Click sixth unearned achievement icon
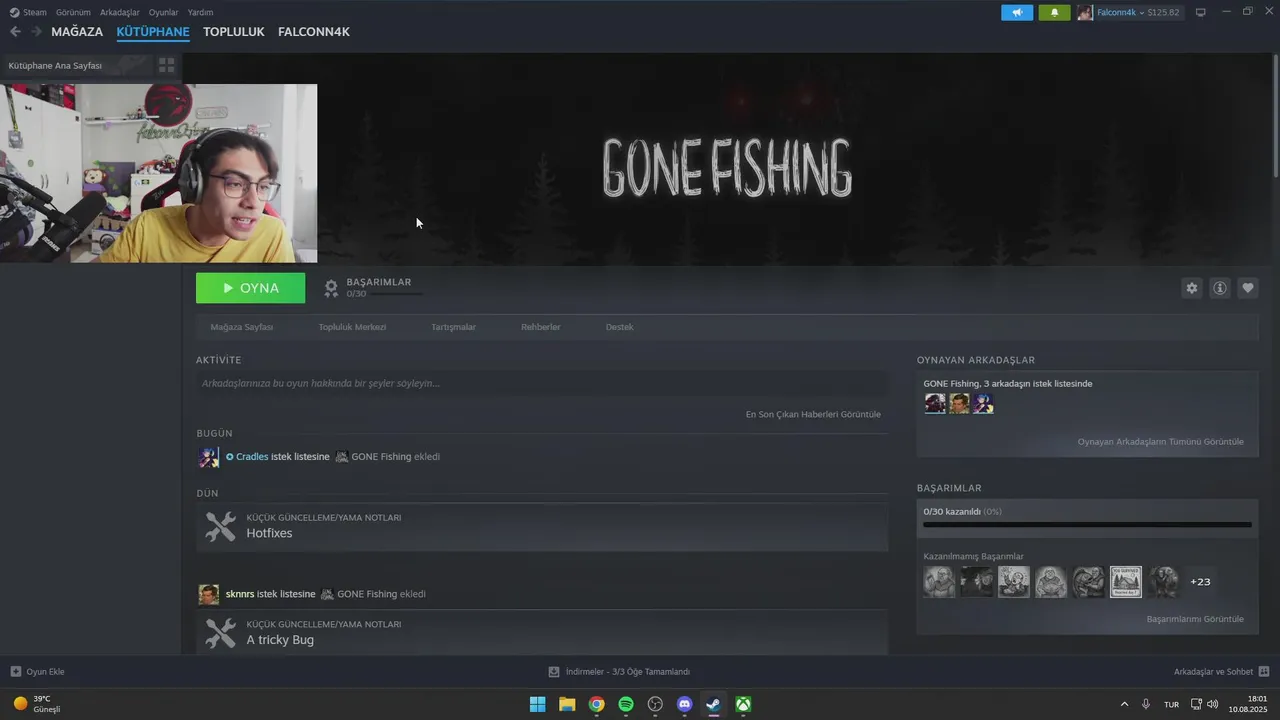The height and width of the screenshot is (720, 1280). coord(1126,582)
